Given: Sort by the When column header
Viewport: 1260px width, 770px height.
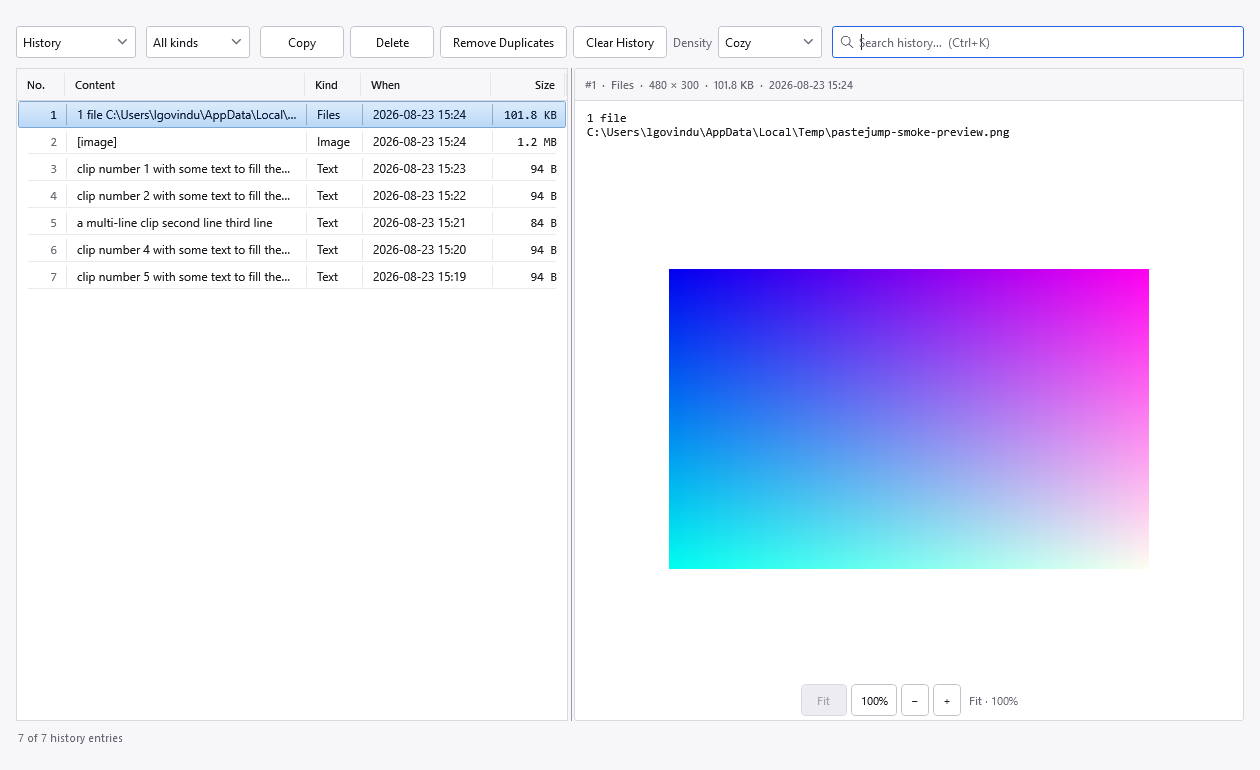Looking at the screenshot, I should [x=426, y=85].
